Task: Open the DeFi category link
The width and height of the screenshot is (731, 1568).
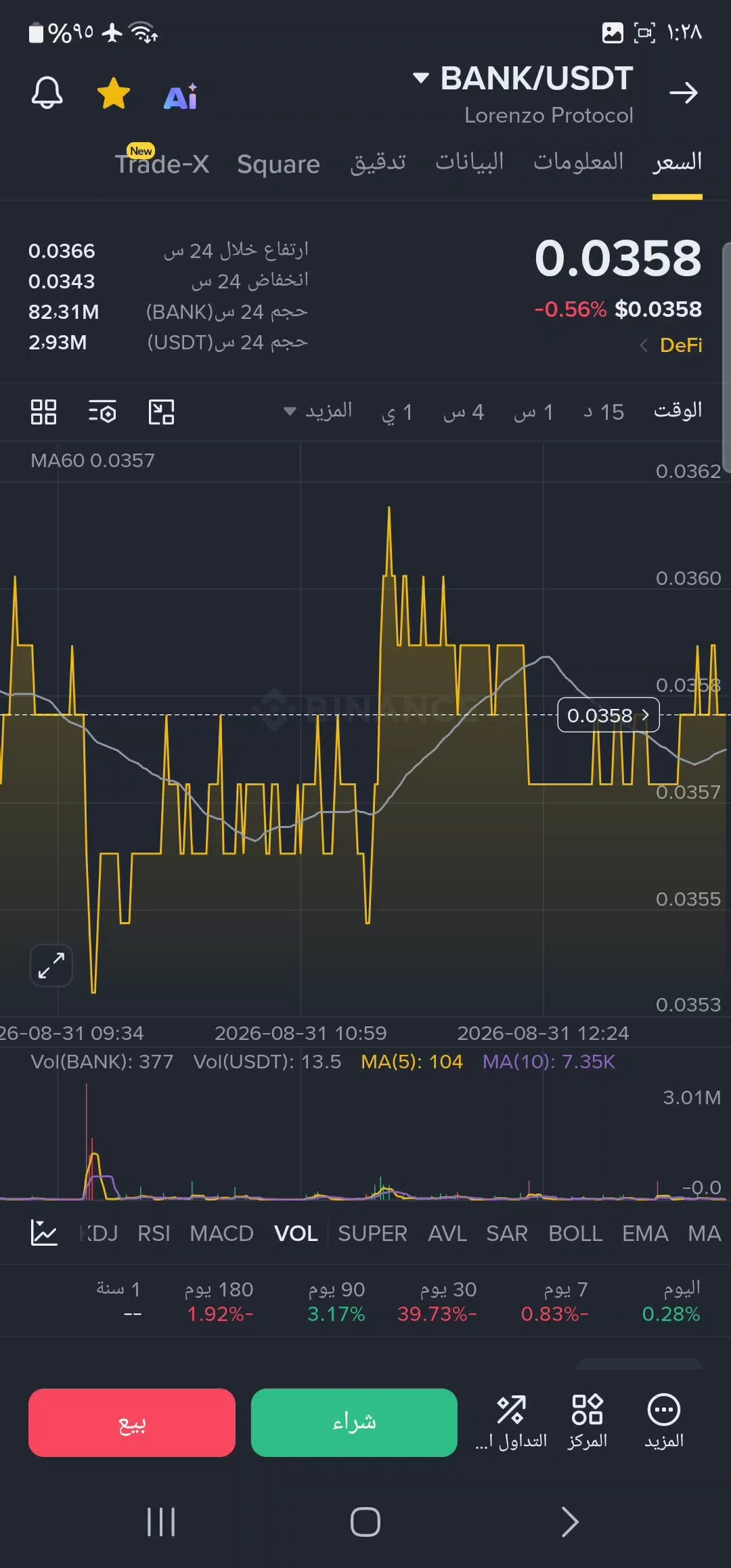Action: [x=671, y=345]
